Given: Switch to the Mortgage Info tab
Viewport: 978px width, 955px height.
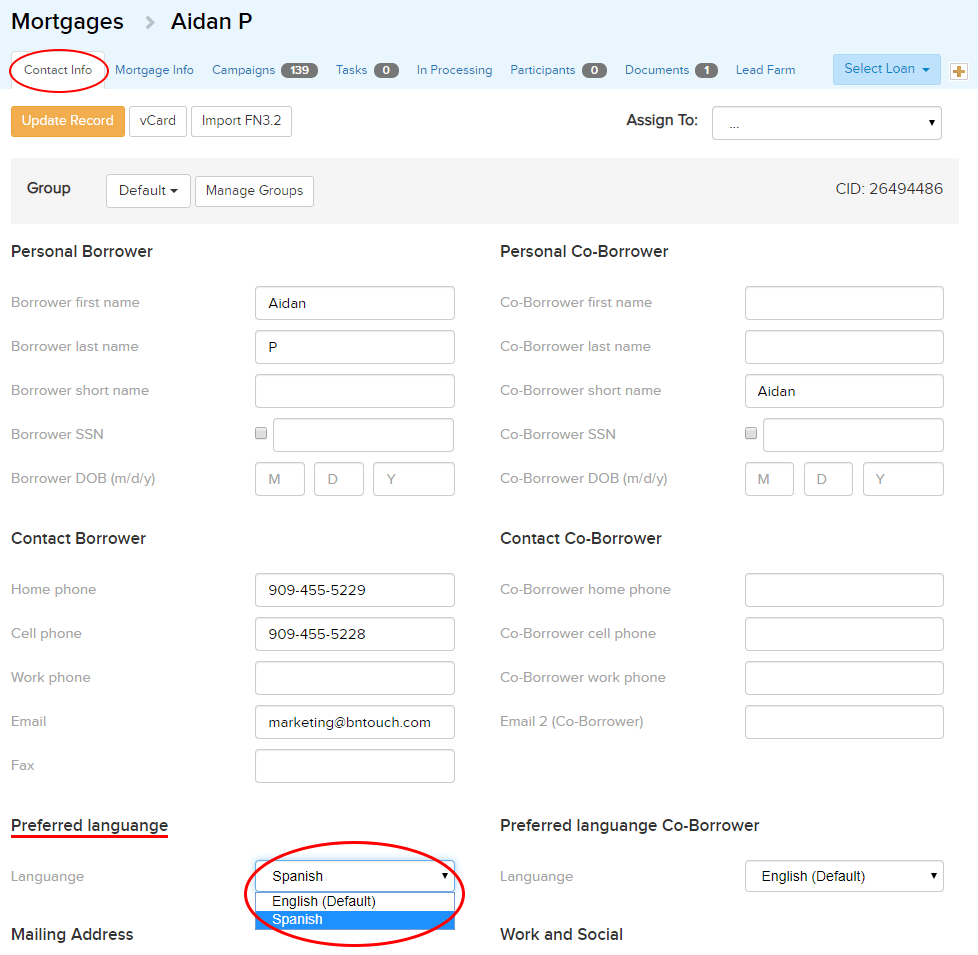Looking at the screenshot, I should [154, 70].
